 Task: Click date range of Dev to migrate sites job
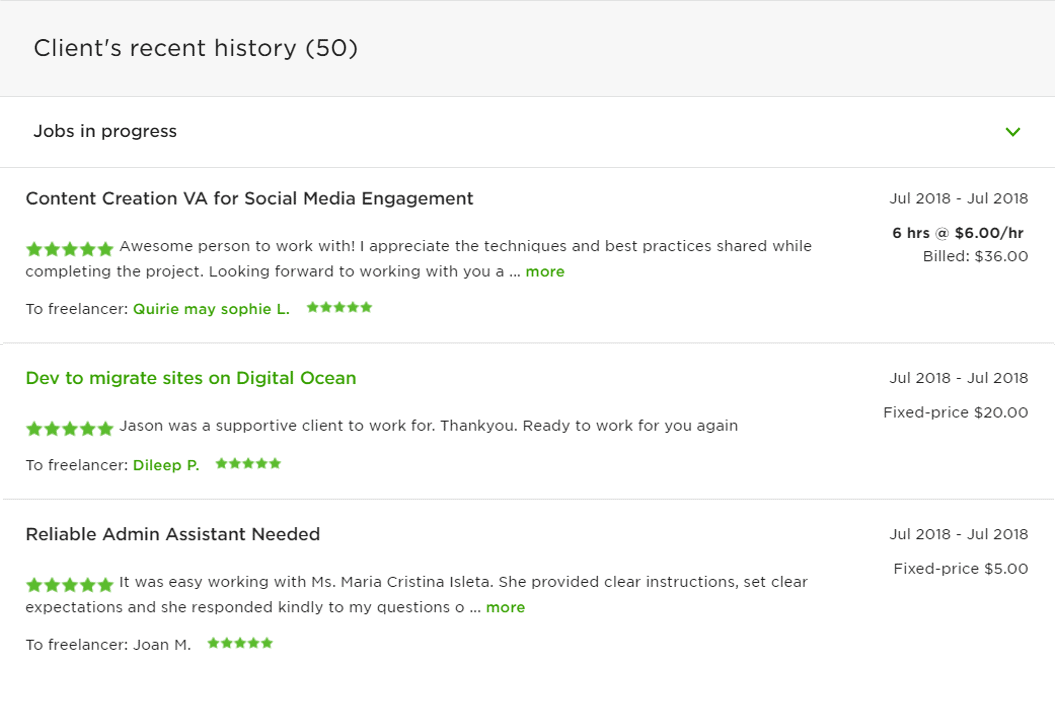click(959, 378)
